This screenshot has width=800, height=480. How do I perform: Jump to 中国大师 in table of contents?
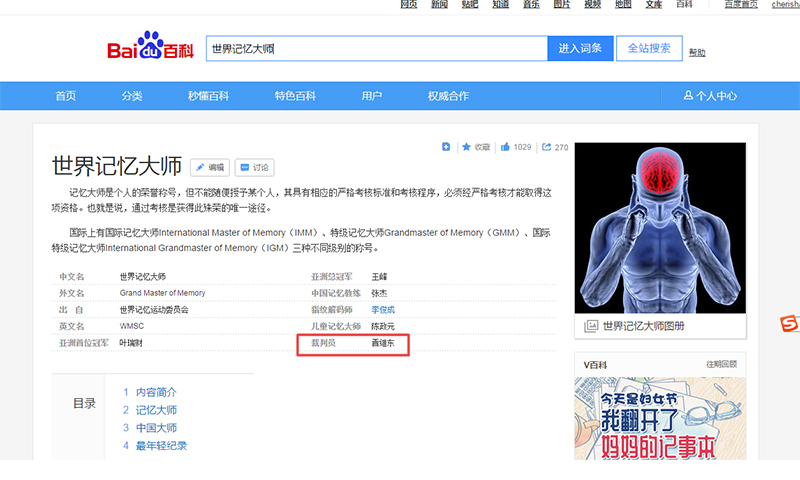[156, 428]
